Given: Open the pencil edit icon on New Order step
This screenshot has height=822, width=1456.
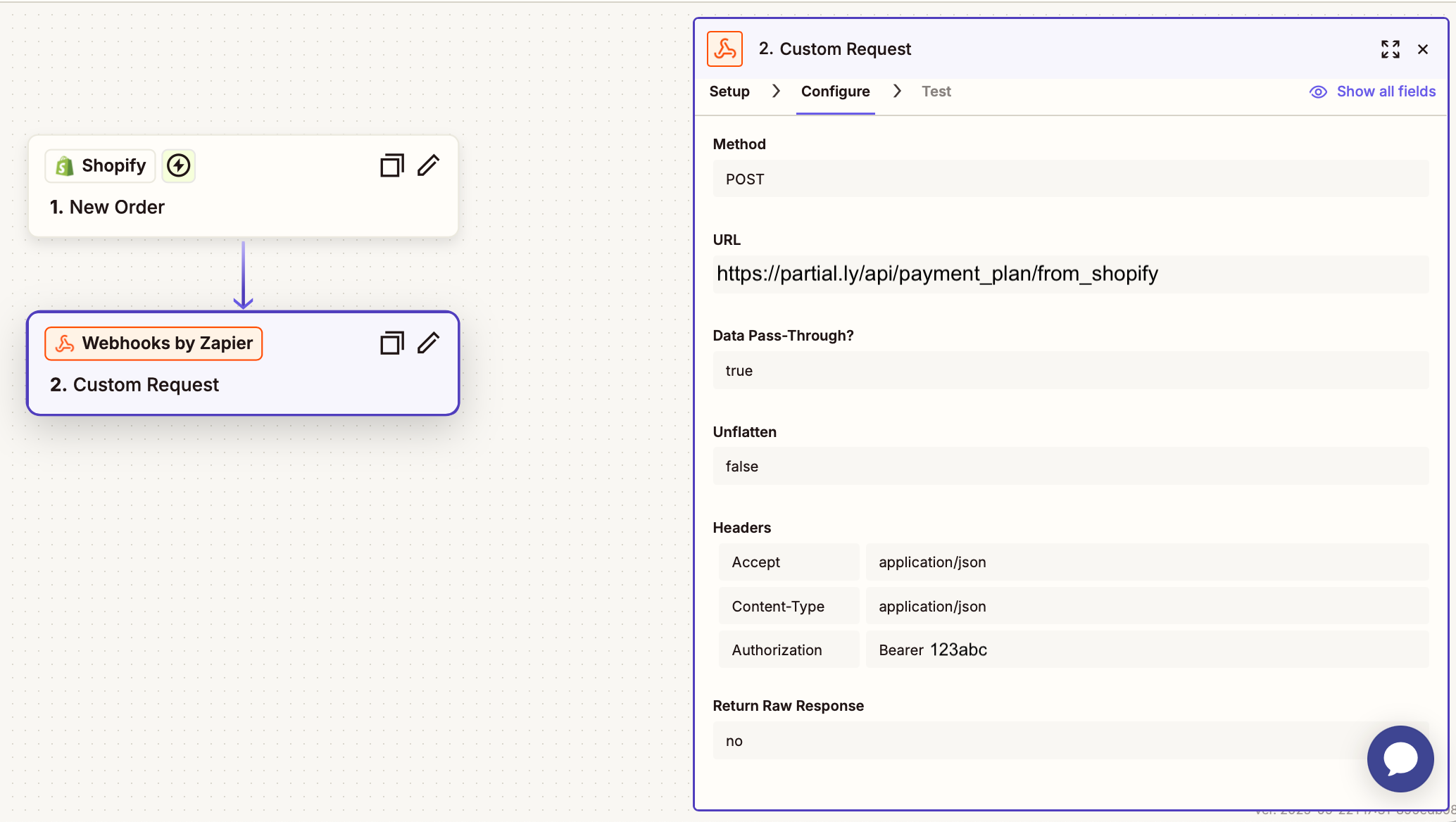Looking at the screenshot, I should (428, 165).
